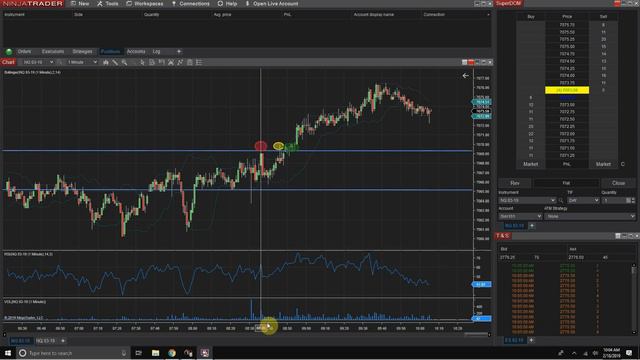Screen dimensions: 640x360
Task: Open the Windows Start menu
Action: (8, 353)
